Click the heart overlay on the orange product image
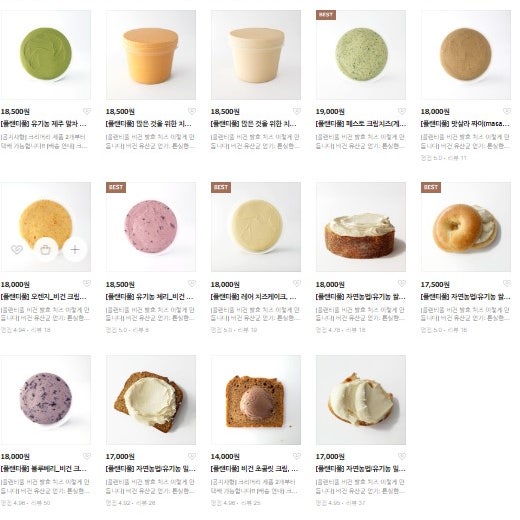This screenshot has height=520, width=520. [x=17, y=249]
